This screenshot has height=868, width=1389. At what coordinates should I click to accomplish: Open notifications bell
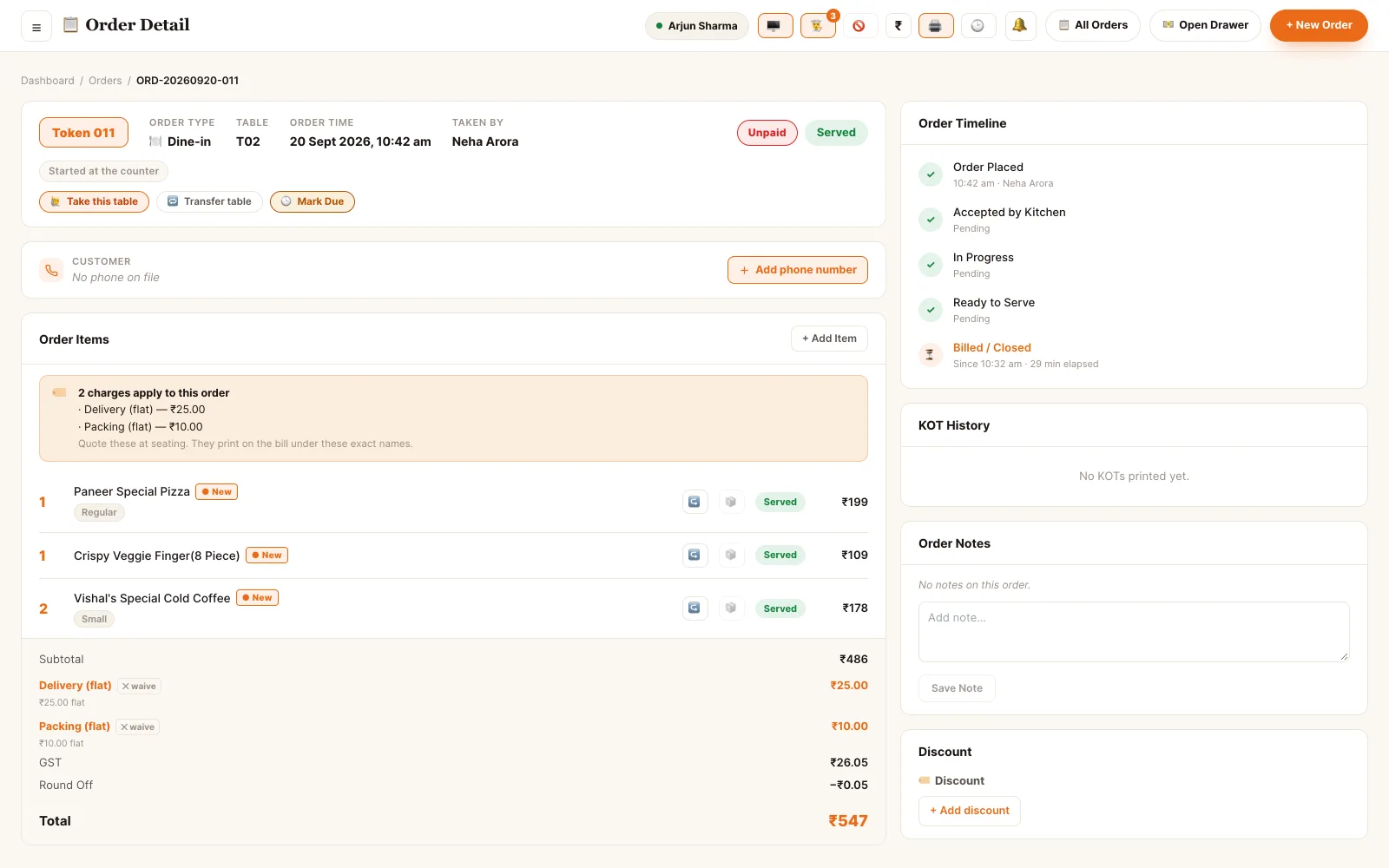1020,26
